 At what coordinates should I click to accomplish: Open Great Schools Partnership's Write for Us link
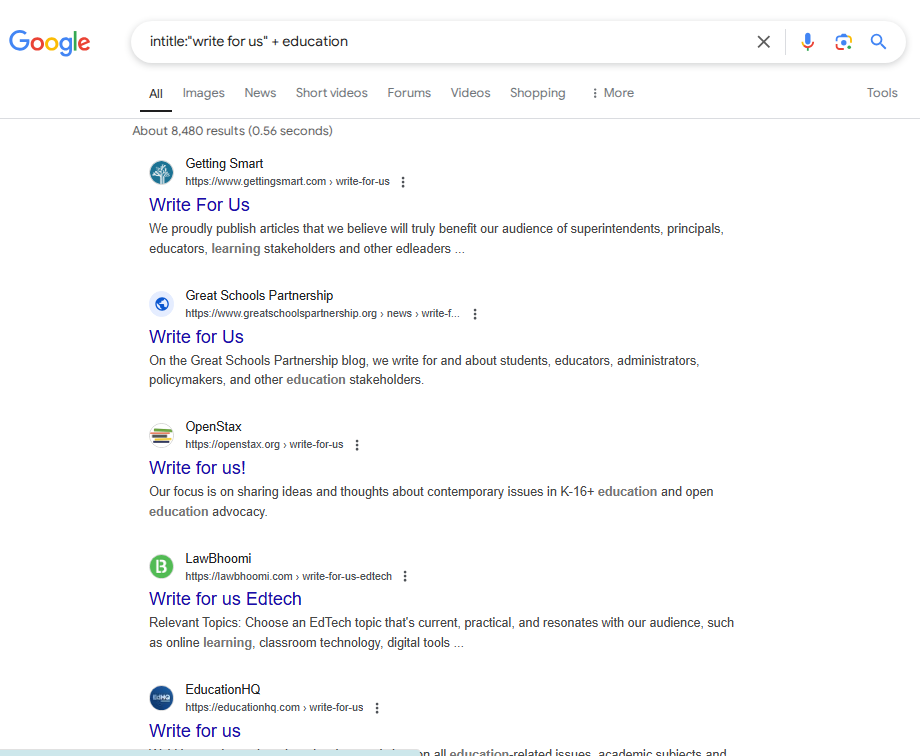tap(196, 337)
